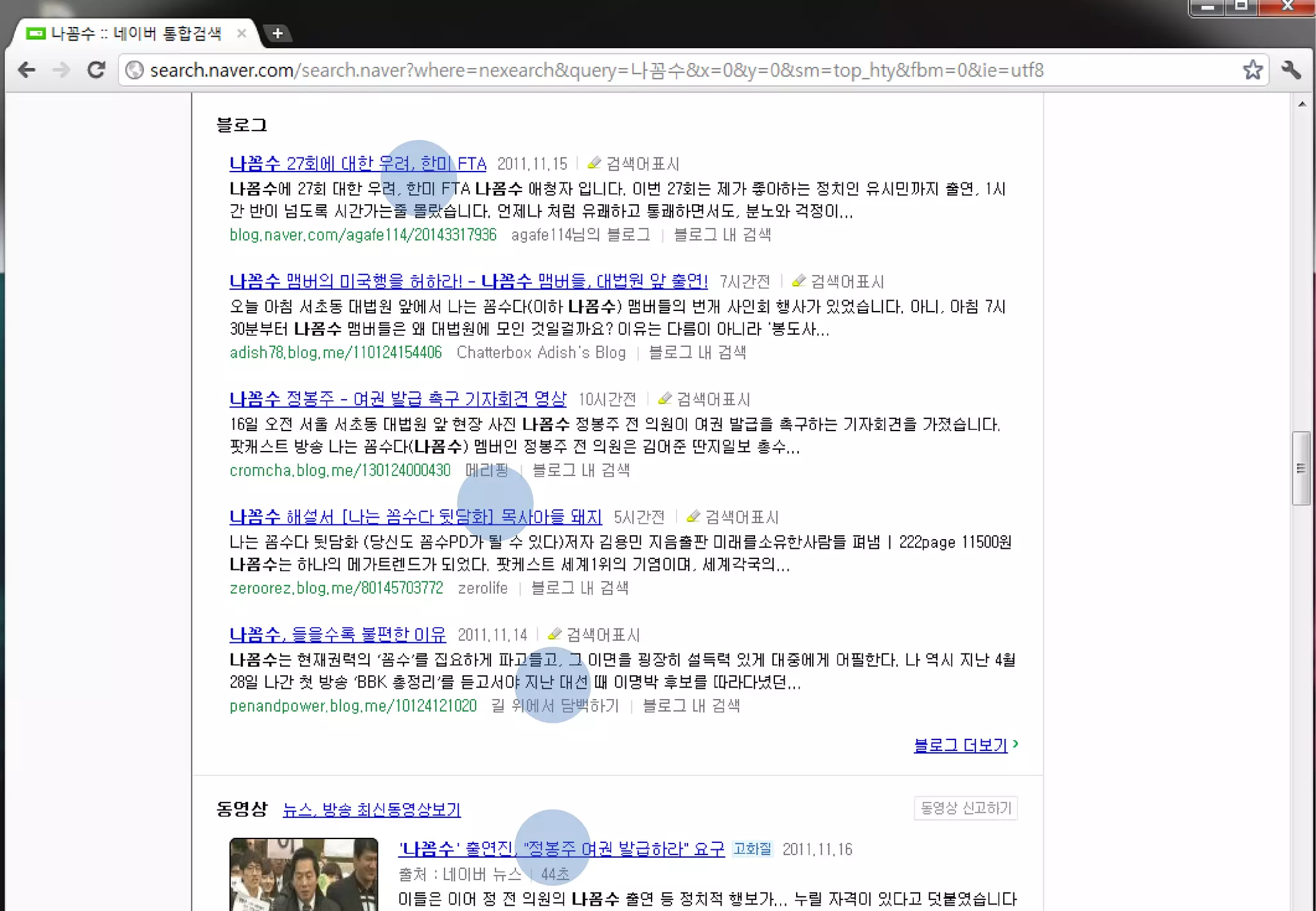1316x911 pixels.
Task: Select the 나꼼수 네이버 통합검색 tab
Action: [x=135, y=33]
